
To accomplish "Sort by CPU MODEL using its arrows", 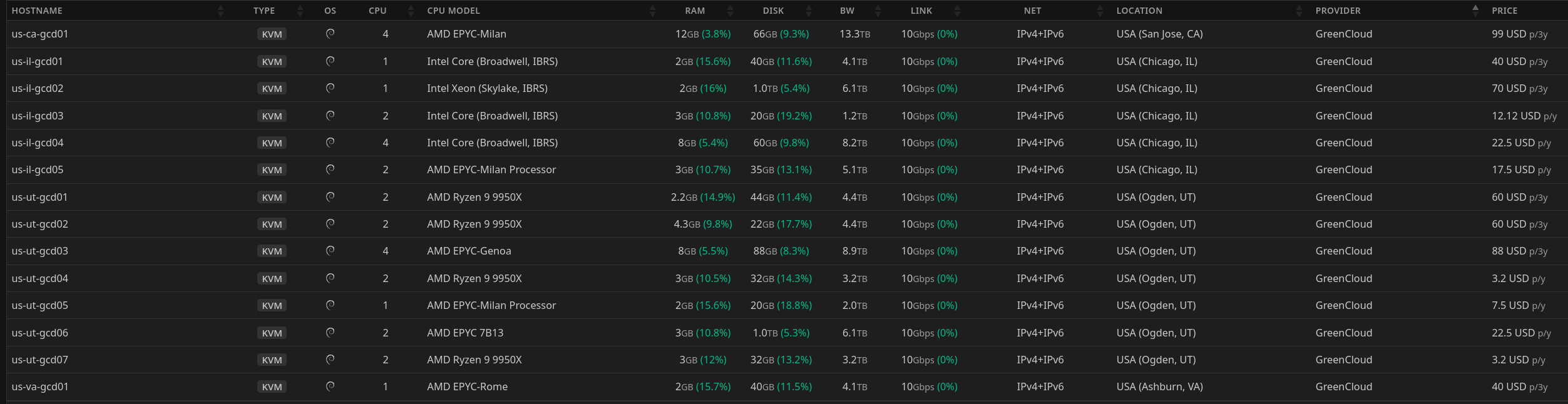I will click(652, 11).
